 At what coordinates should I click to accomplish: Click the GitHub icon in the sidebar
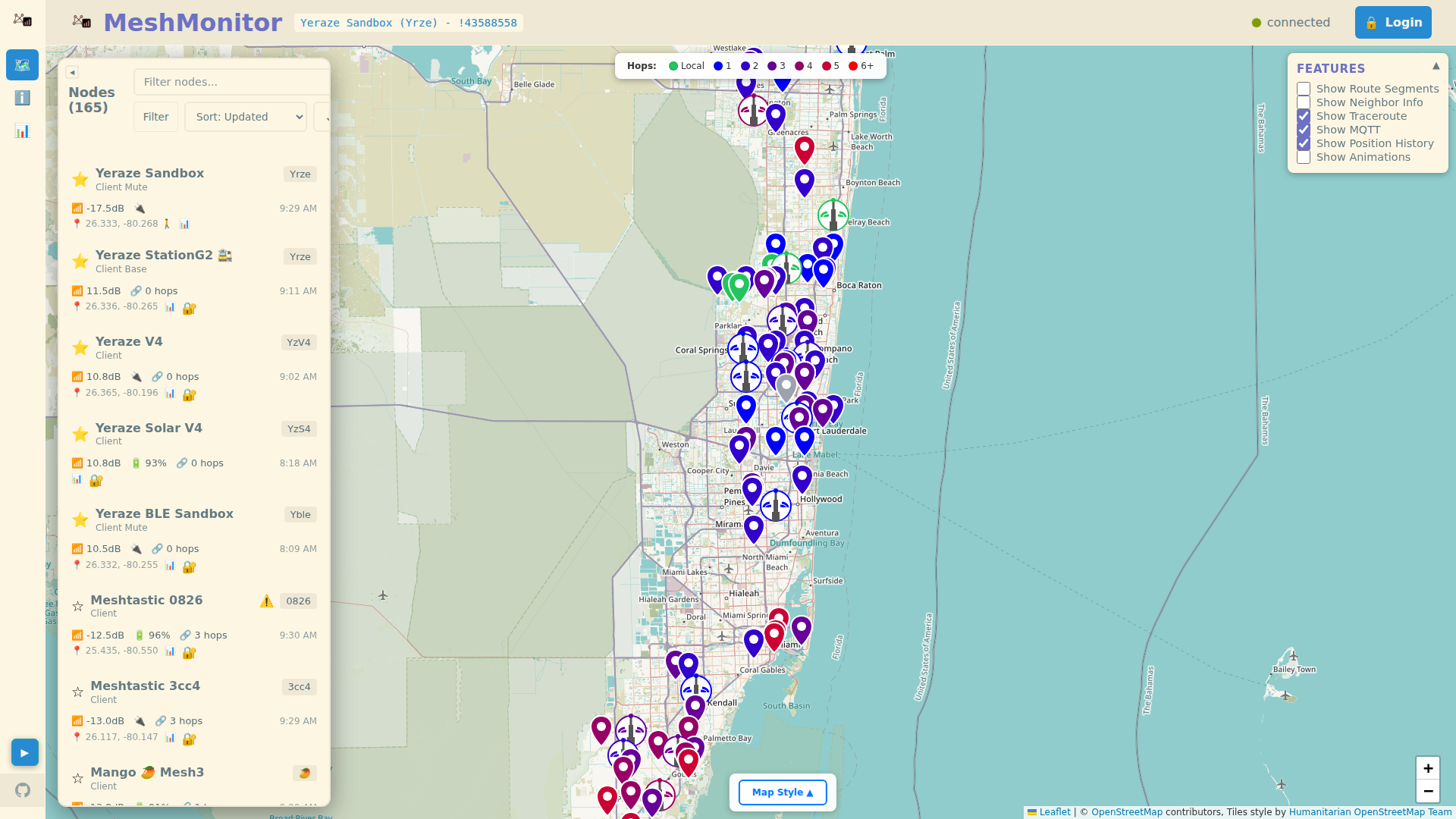coord(23,790)
